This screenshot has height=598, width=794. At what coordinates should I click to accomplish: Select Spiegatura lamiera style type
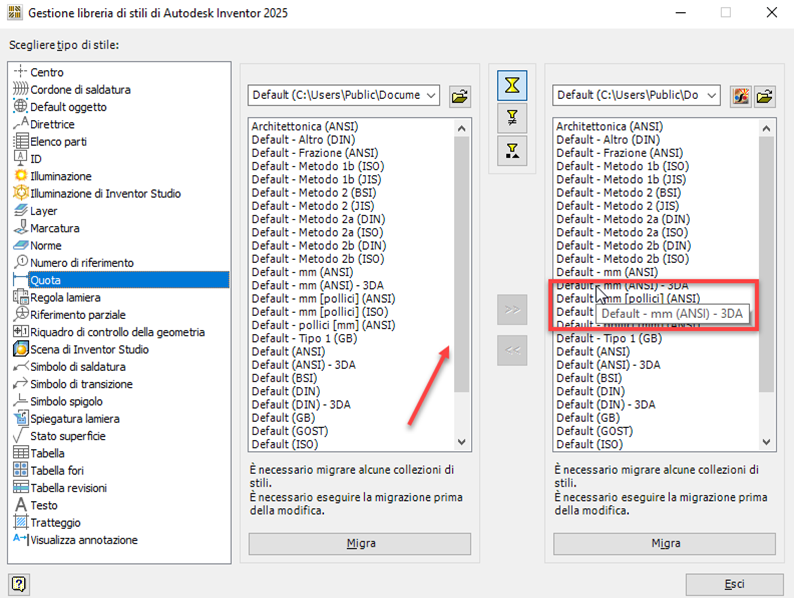[x=67, y=419]
